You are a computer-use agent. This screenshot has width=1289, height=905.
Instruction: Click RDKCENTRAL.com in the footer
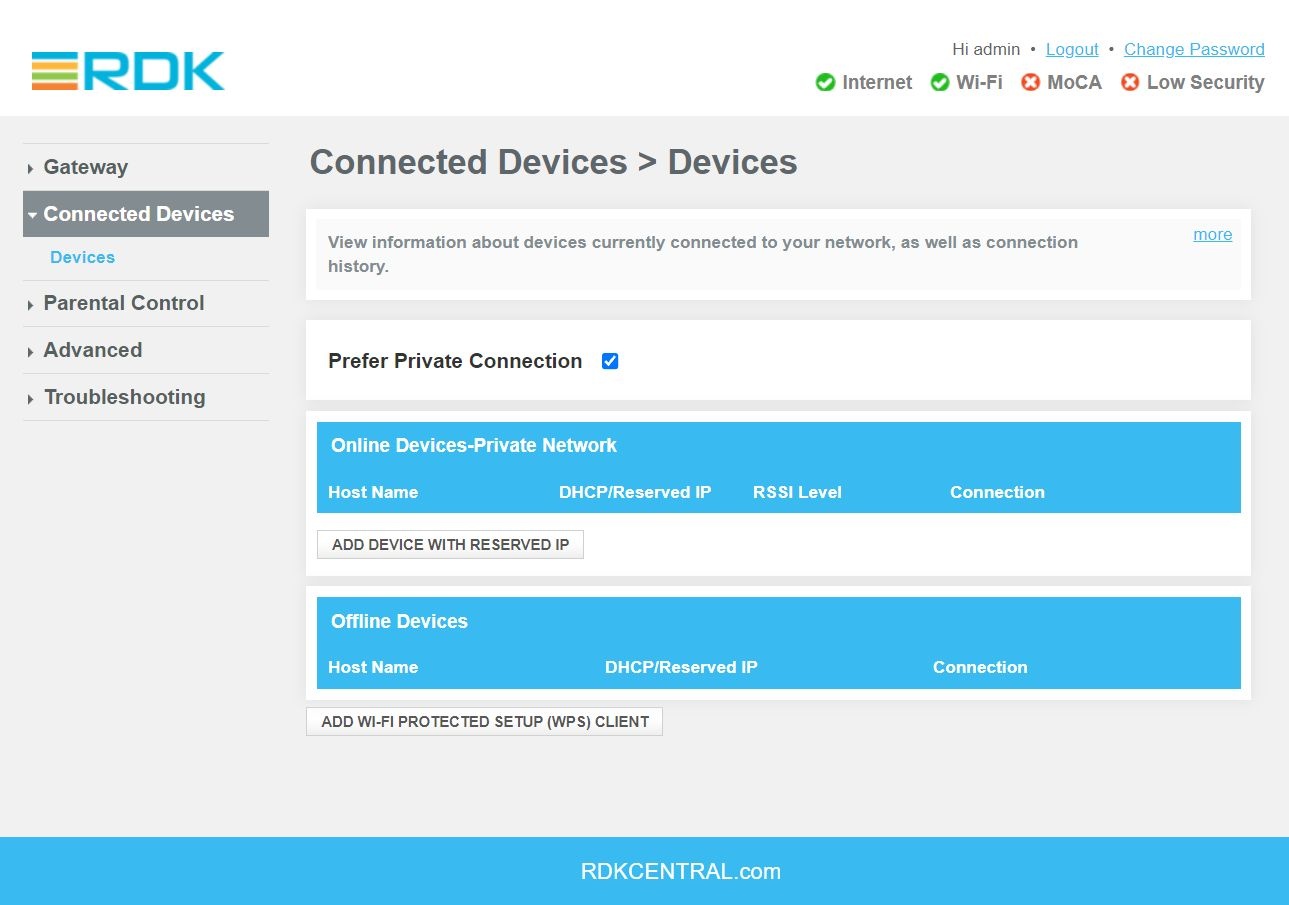682,870
